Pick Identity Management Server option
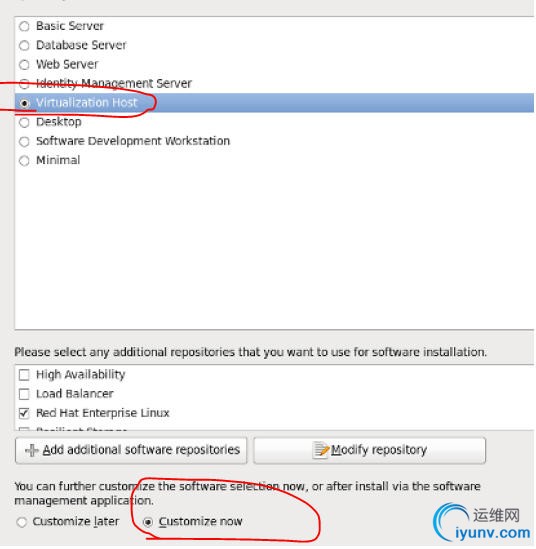 pos(24,84)
